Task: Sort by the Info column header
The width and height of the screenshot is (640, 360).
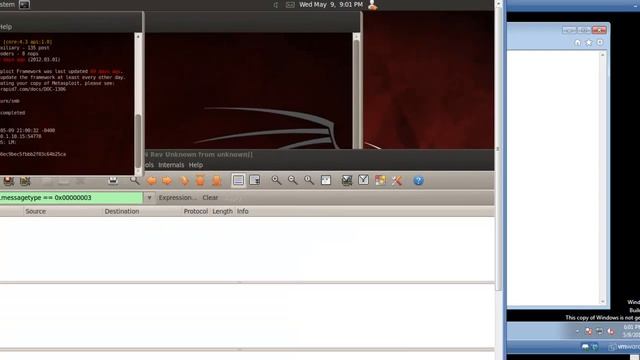Action: [242, 211]
